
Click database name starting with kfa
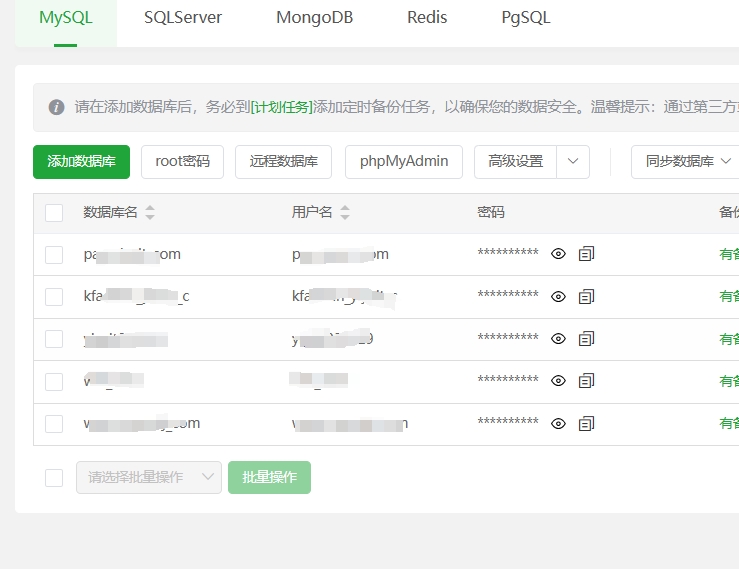[137, 296]
